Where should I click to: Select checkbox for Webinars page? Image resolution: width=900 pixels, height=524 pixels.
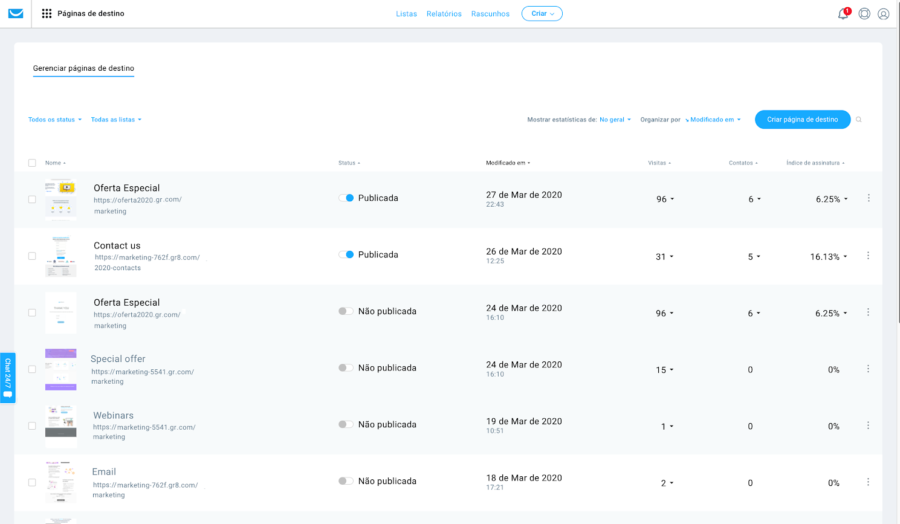coord(32,426)
